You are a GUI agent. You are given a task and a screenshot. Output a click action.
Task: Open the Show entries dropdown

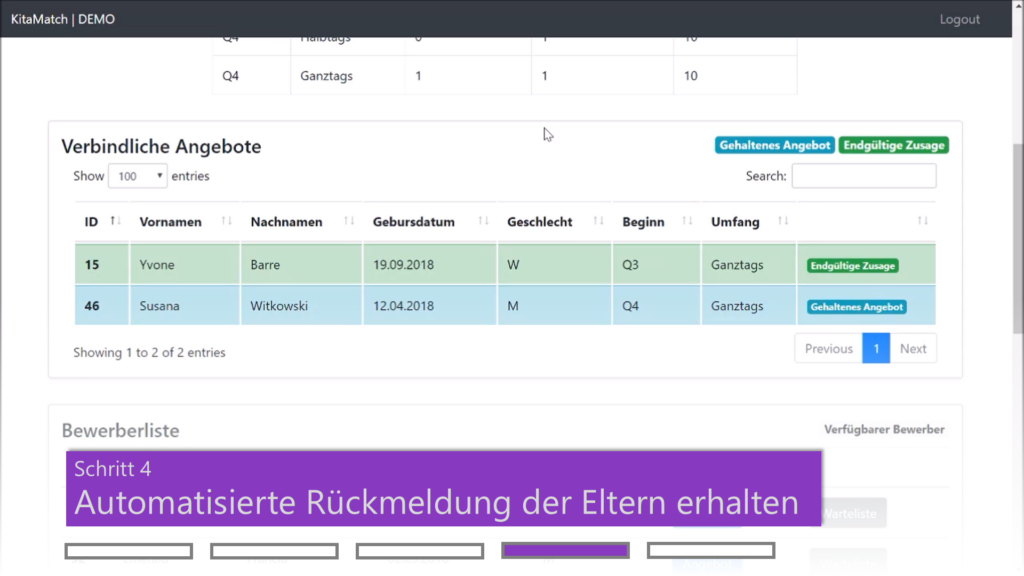(138, 176)
